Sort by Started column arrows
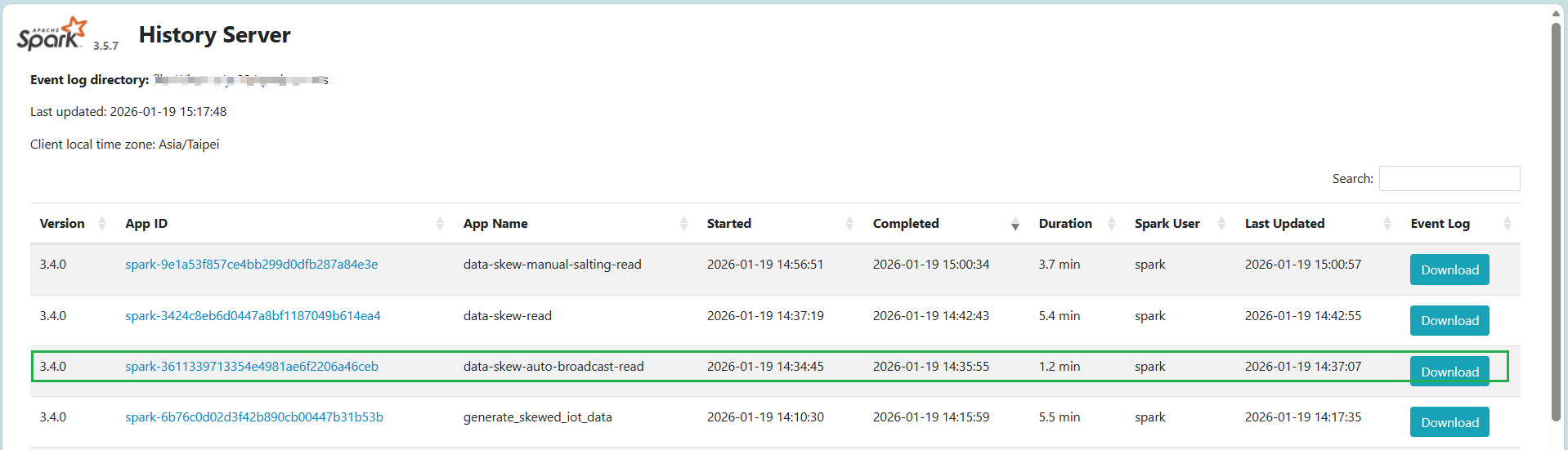This screenshot has height=450, width=1568. (x=849, y=224)
